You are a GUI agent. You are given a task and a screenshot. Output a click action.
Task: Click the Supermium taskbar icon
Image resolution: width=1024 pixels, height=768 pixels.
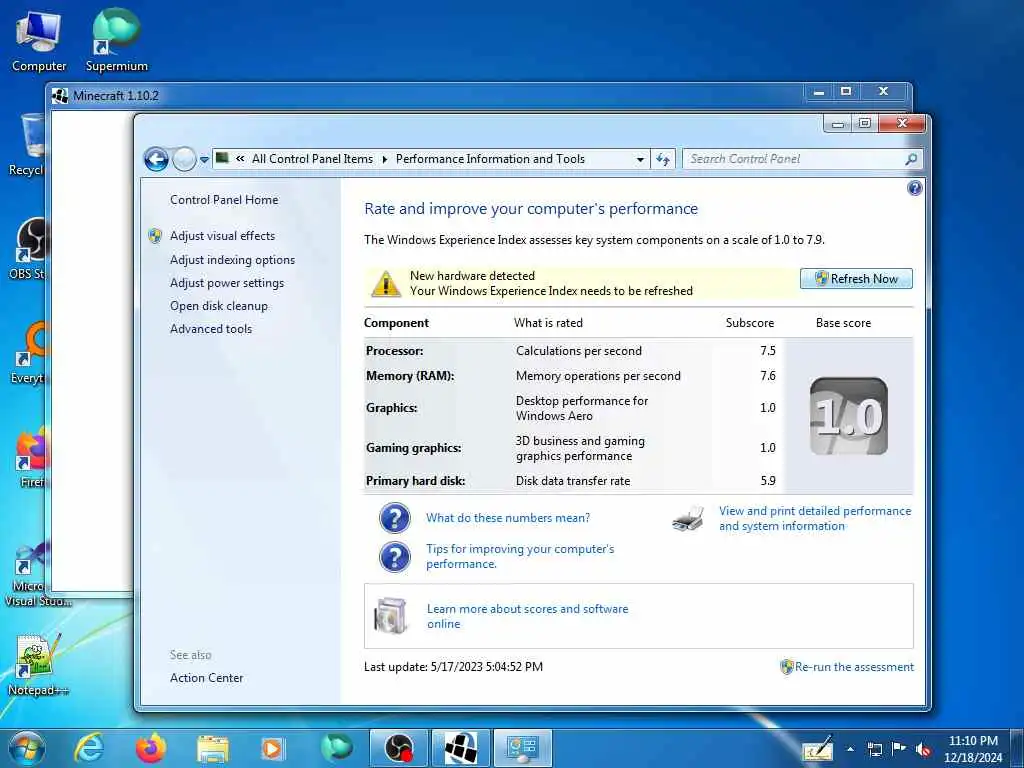[x=336, y=748]
